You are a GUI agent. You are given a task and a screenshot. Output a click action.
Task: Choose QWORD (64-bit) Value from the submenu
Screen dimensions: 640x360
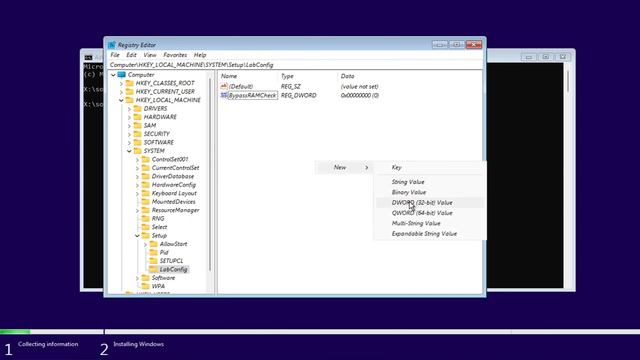(429, 213)
